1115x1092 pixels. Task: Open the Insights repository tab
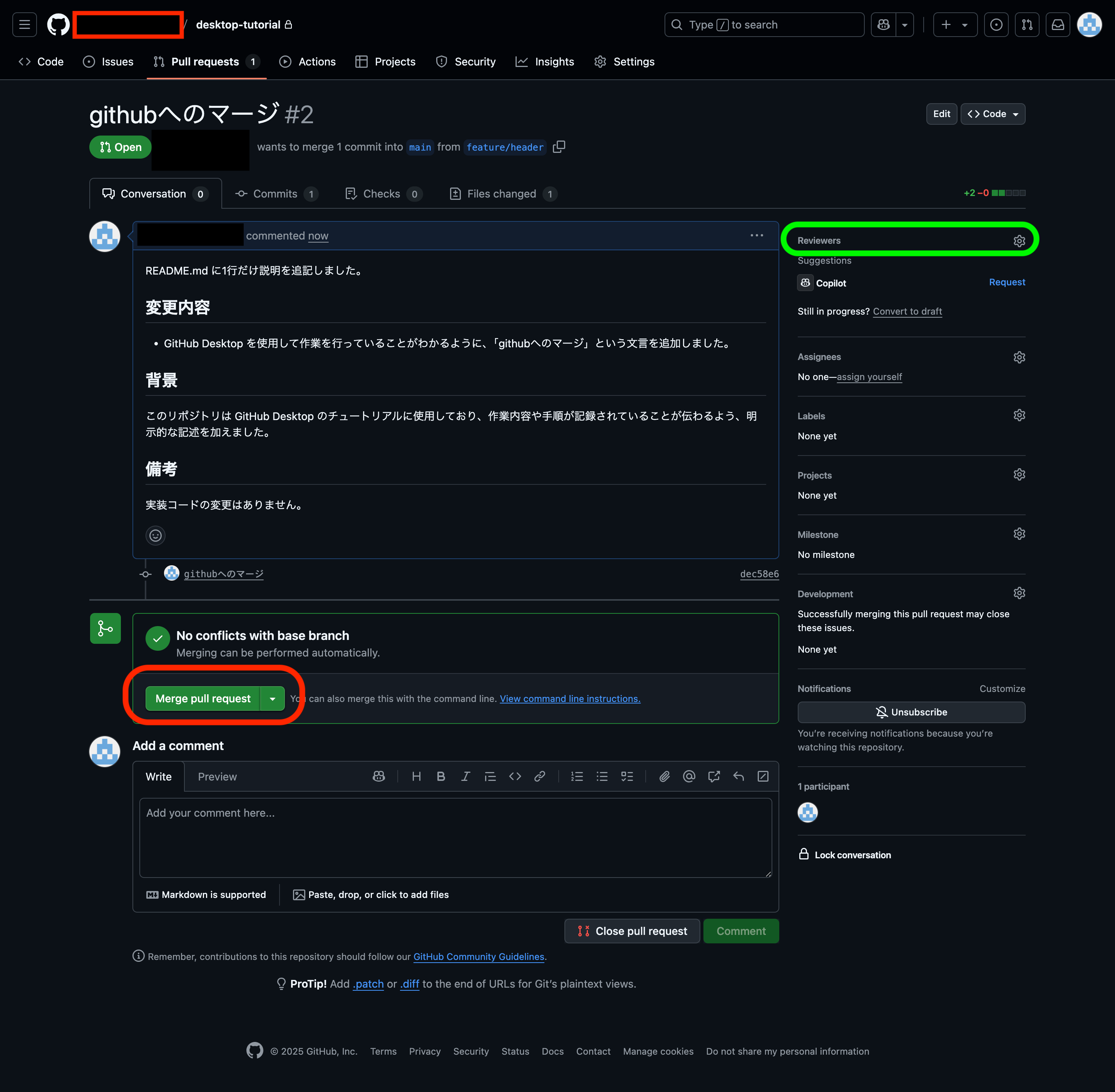coord(545,62)
